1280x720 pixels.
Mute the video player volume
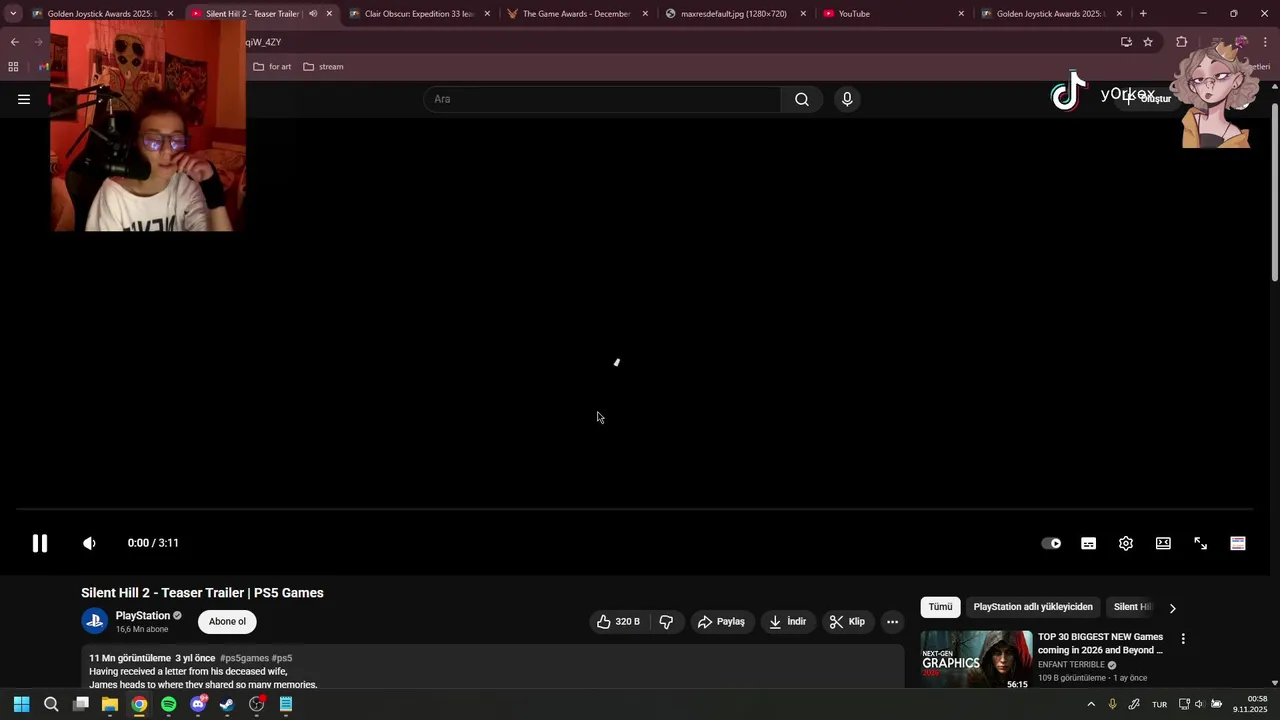point(89,543)
